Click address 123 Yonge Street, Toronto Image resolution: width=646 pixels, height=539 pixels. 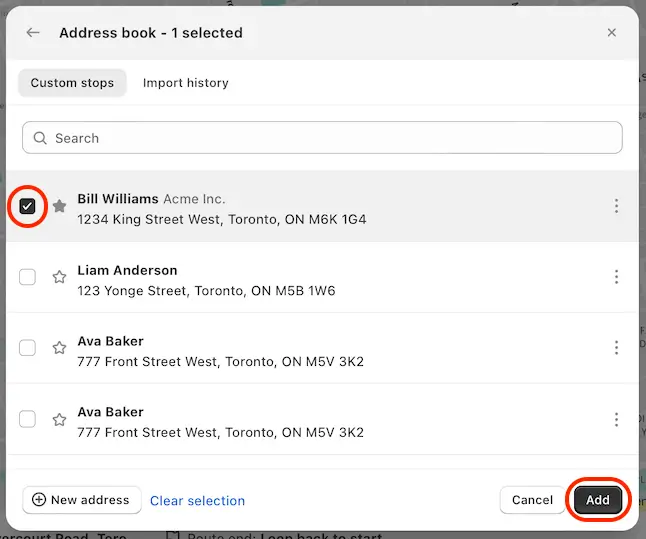[206, 291]
